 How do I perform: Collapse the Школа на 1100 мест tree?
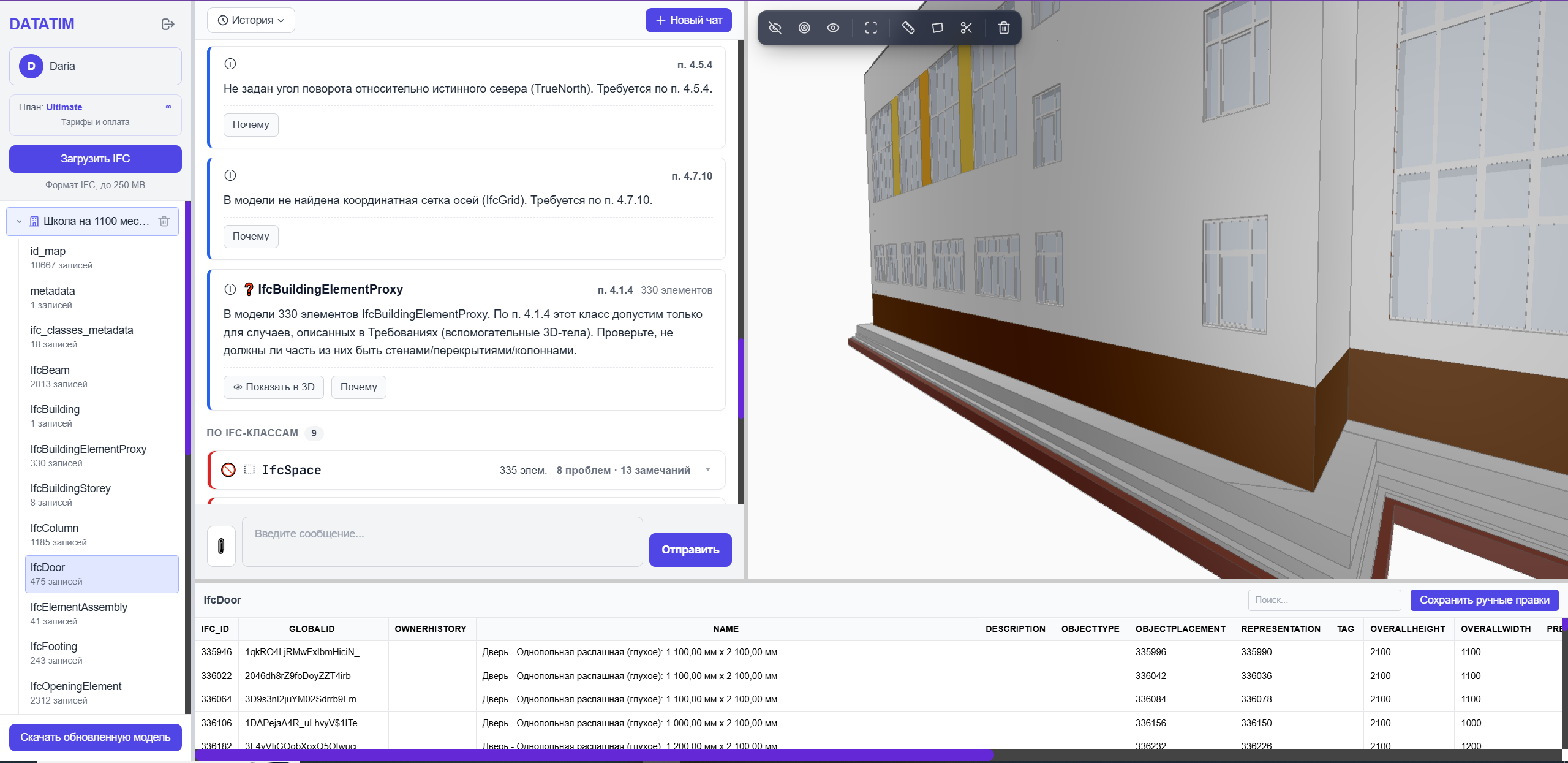pyautogui.click(x=19, y=221)
